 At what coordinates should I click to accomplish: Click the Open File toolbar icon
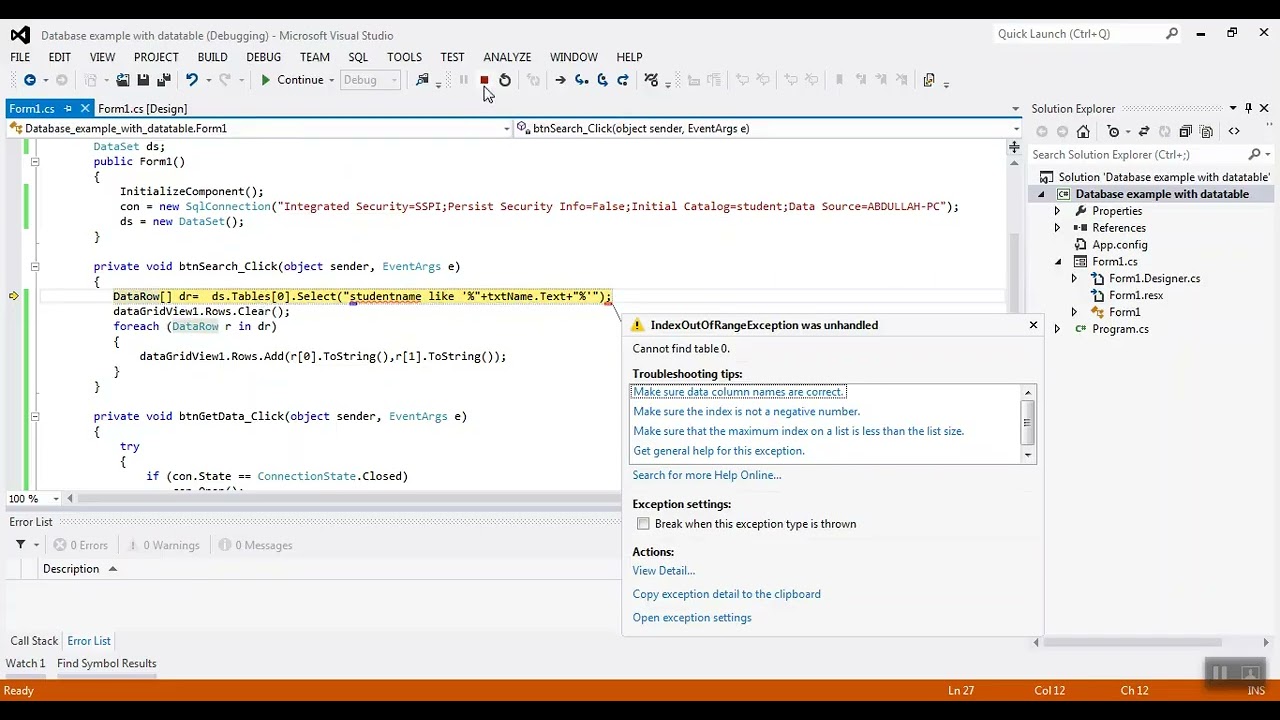122,80
